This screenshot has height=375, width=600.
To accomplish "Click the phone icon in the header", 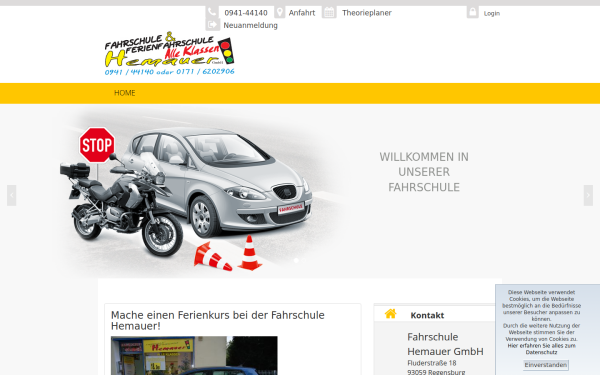I will coord(212,12).
